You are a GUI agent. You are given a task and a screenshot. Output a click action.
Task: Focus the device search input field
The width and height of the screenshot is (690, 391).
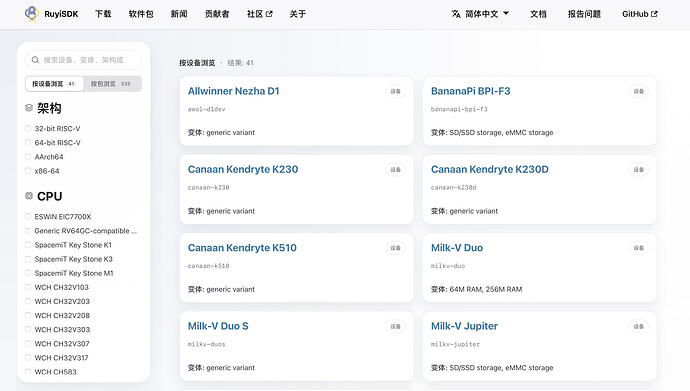pos(84,60)
